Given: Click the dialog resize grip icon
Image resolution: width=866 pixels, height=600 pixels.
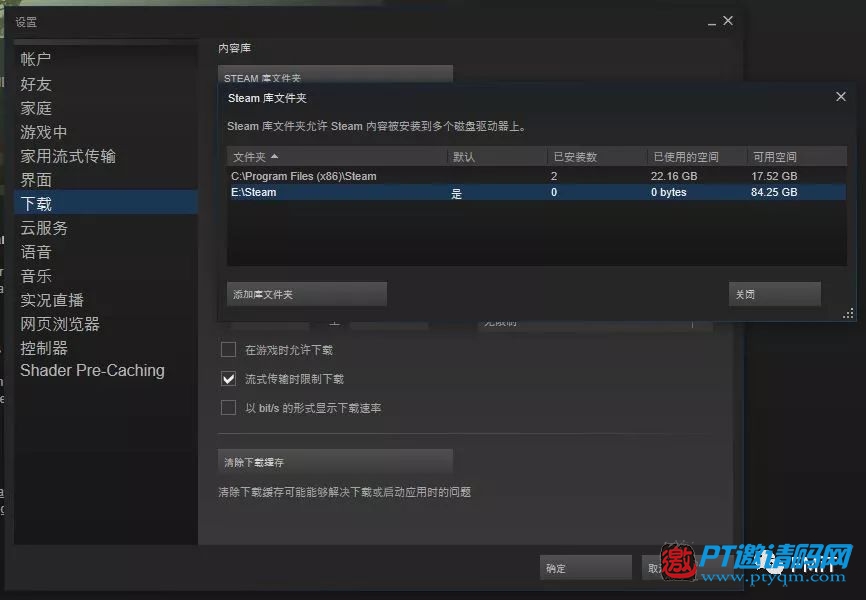Looking at the screenshot, I should click(x=848, y=314).
